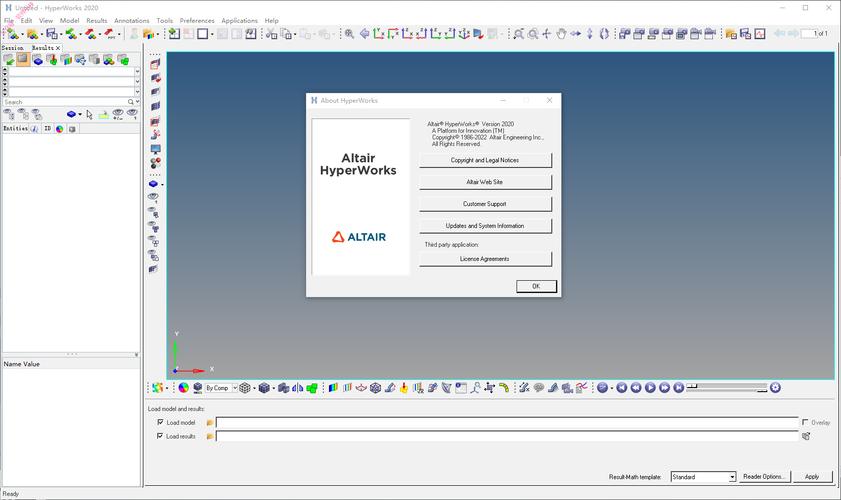Screen dimensions: 841x500
Task: Click the browser Search input field
Action: [x=65, y=102]
